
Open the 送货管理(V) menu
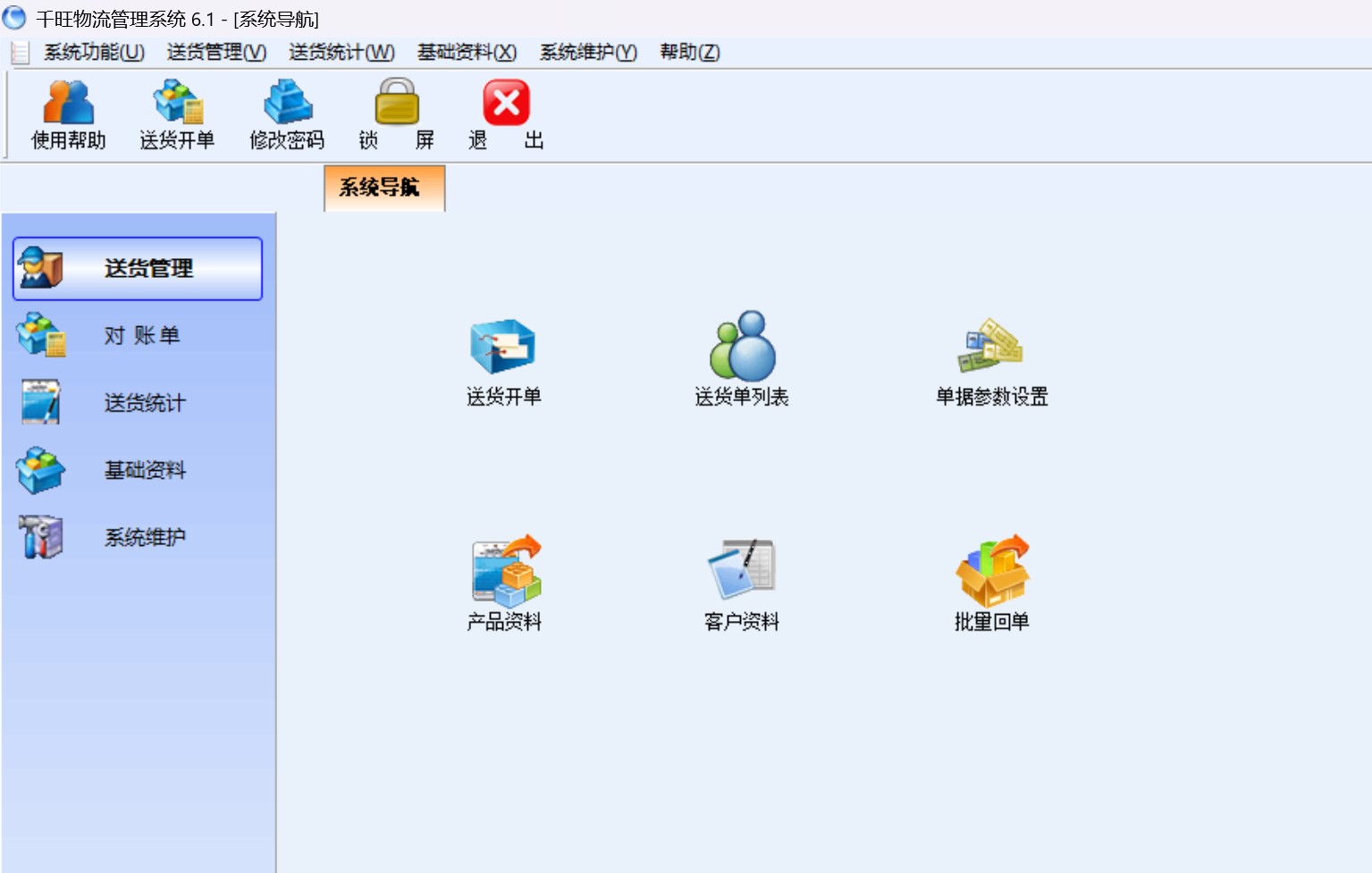point(216,53)
